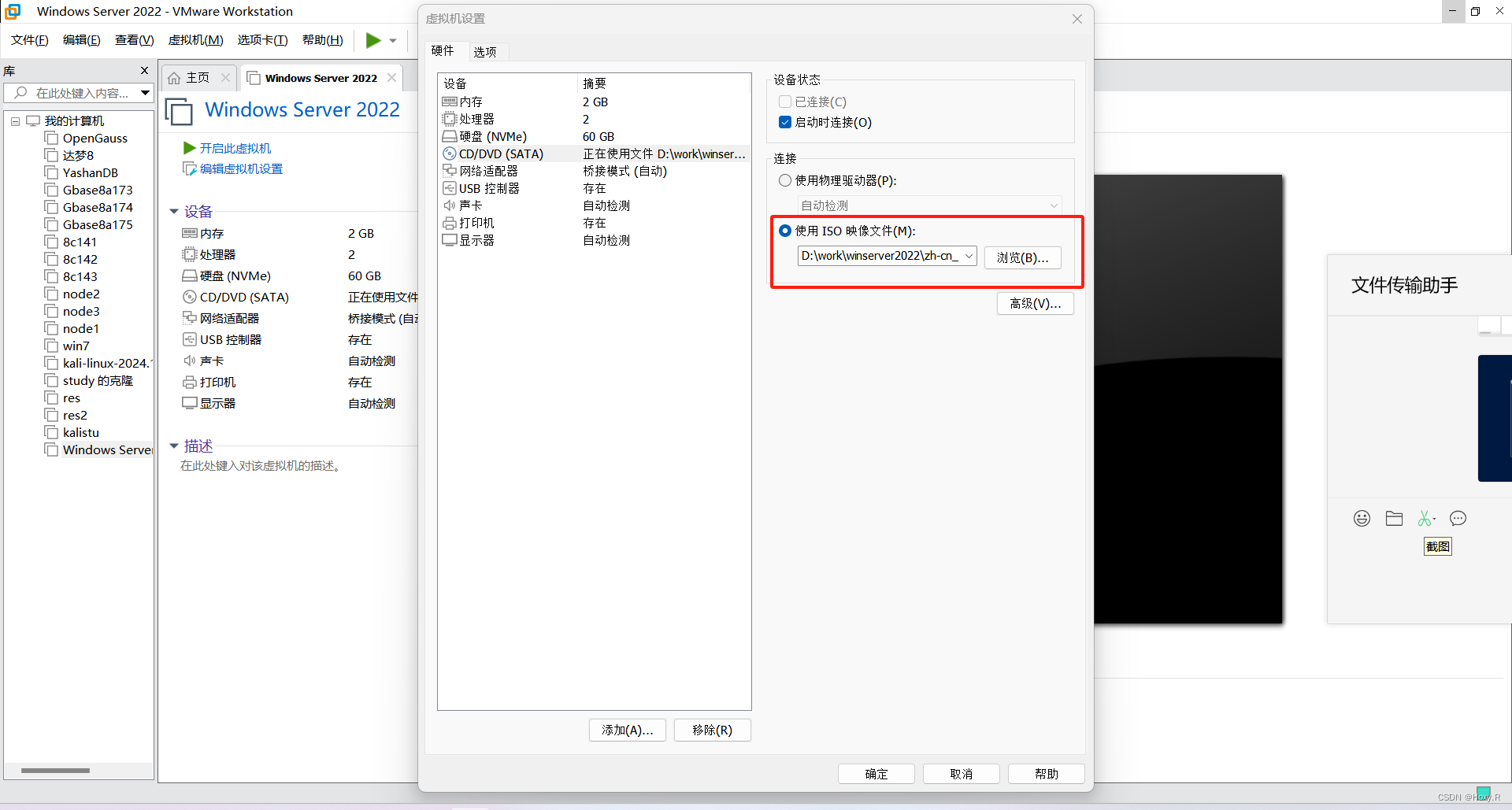Click the NVMe hard disk icon in dialog list

point(449,136)
